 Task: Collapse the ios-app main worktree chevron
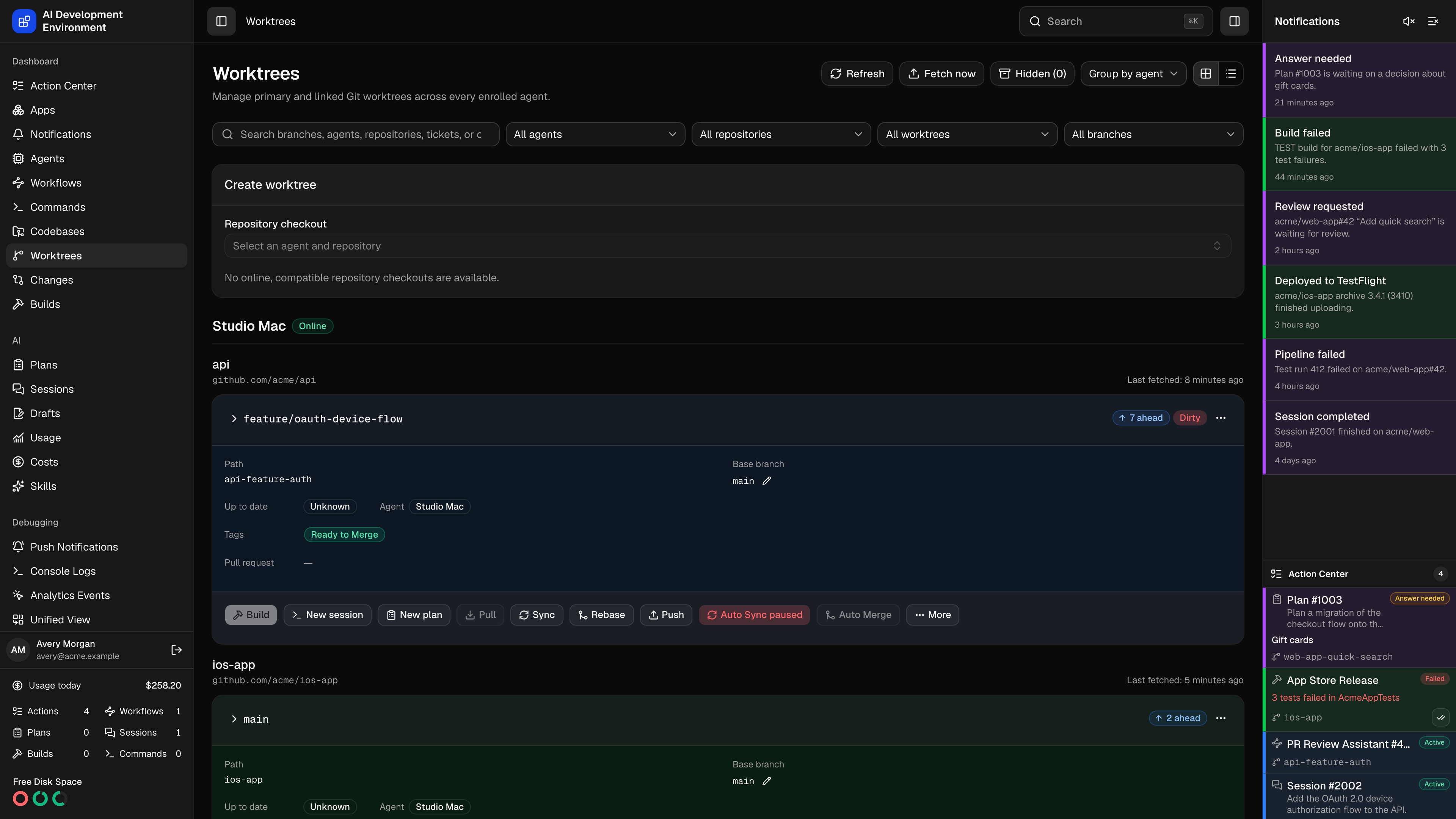click(234, 719)
